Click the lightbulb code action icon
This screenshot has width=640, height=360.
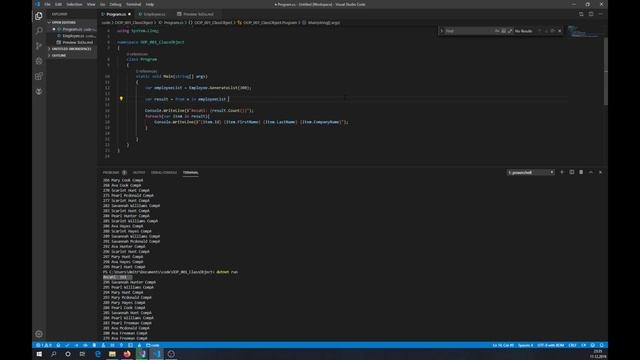tap(121, 99)
